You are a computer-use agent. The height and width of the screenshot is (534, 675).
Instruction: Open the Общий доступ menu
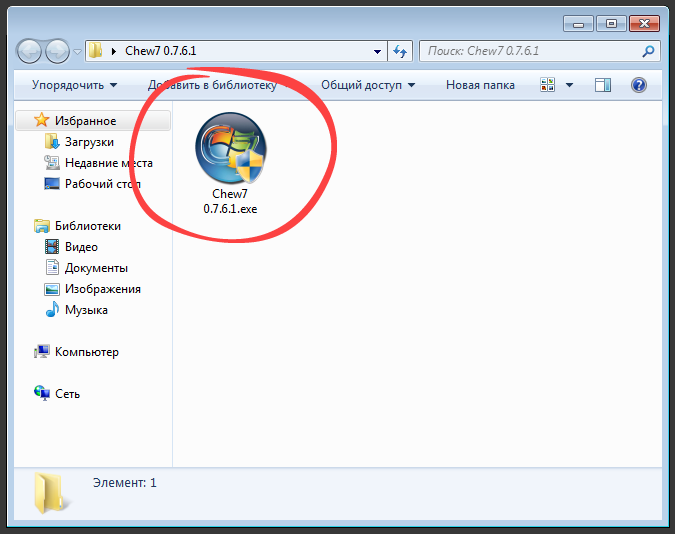[367, 86]
